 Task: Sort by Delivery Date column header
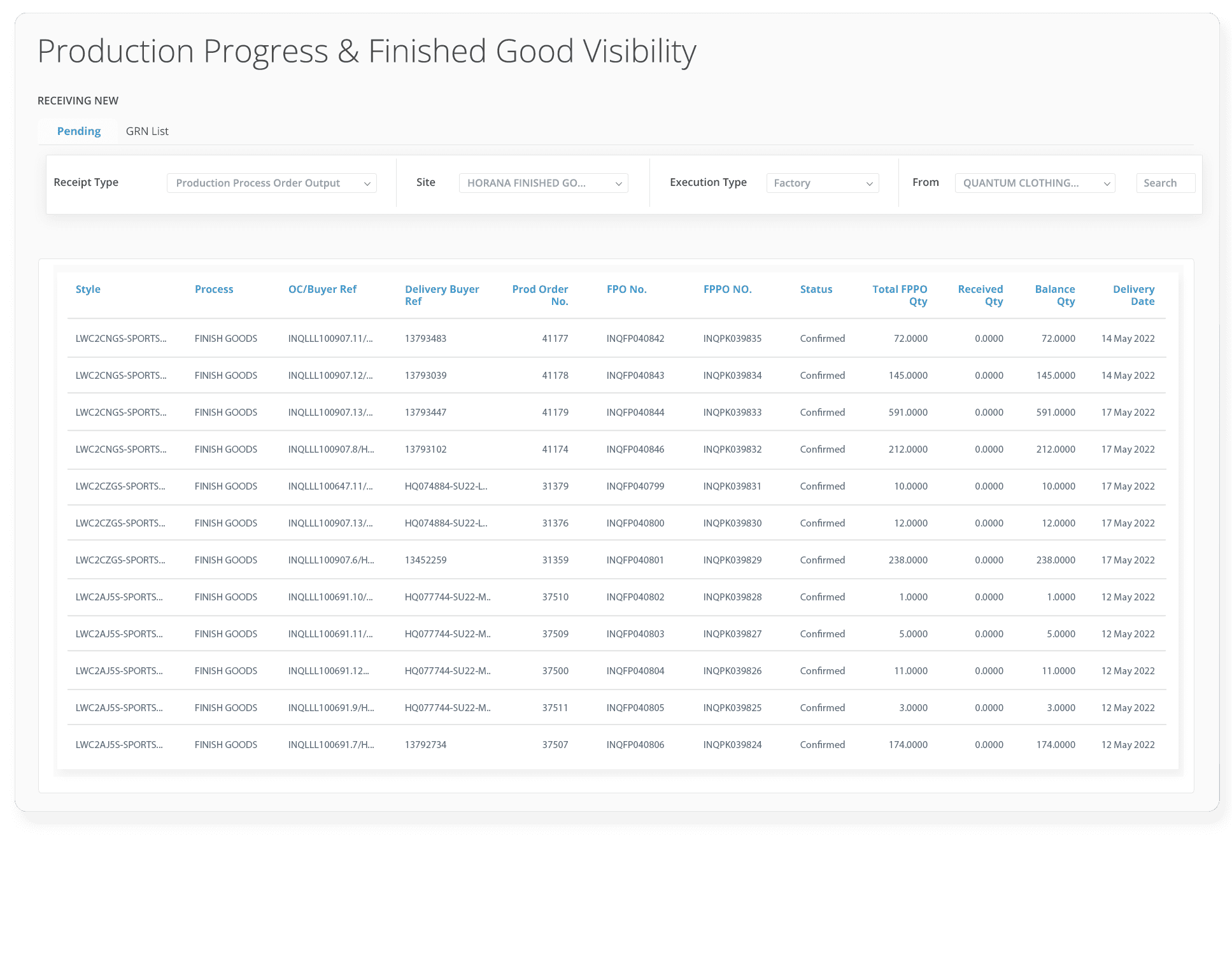(1134, 295)
